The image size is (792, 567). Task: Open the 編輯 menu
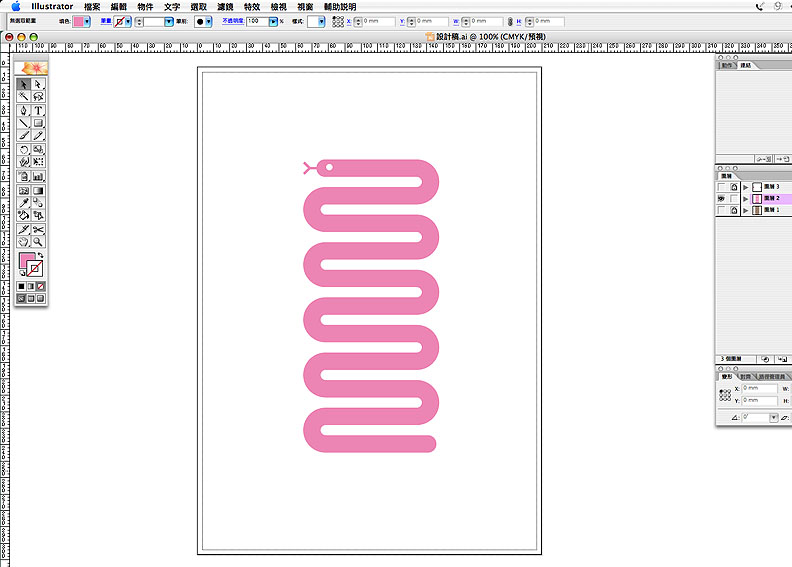coord(119,7)
